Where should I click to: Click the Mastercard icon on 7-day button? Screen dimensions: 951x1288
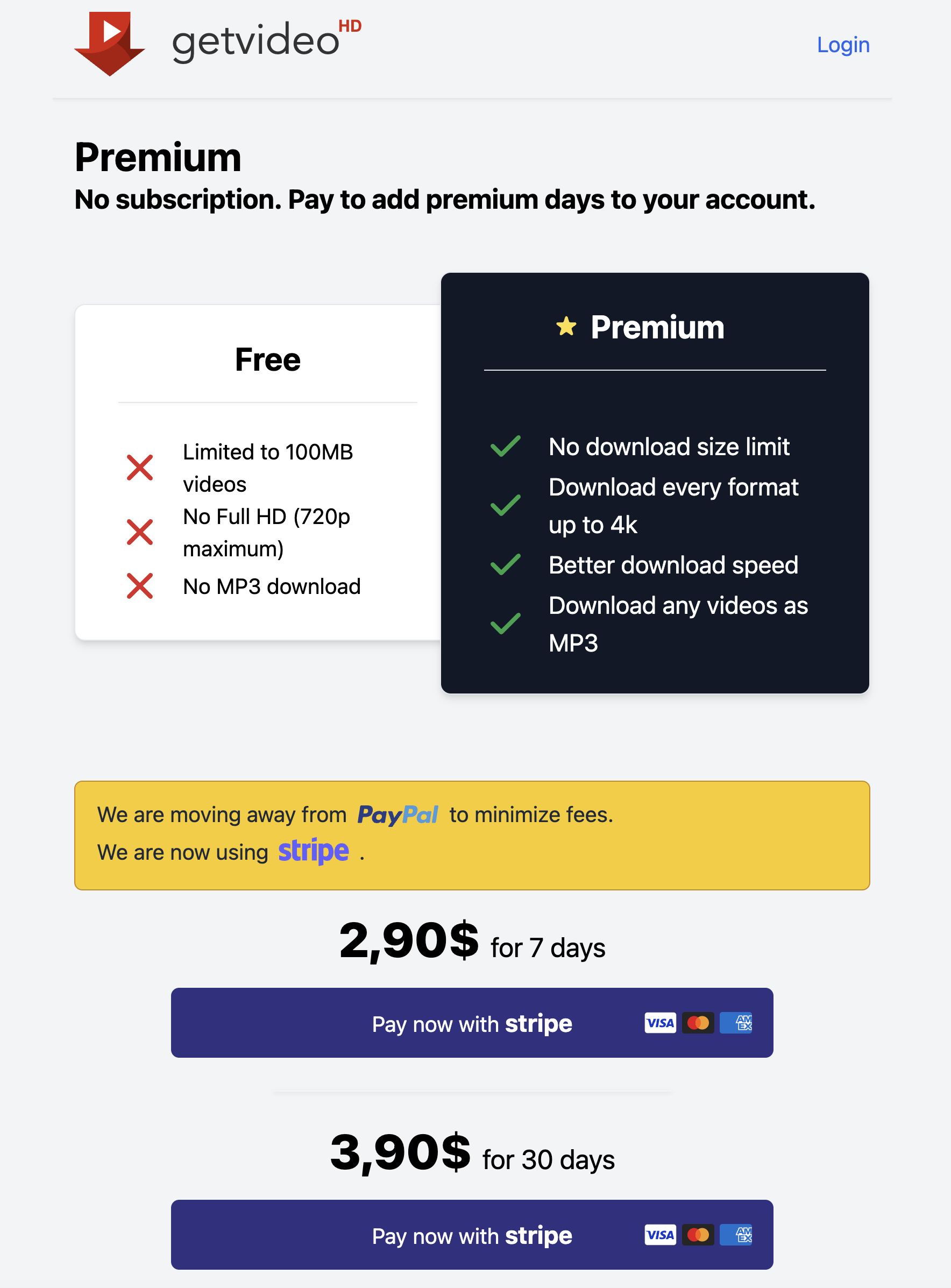[x=698, y=1023]
